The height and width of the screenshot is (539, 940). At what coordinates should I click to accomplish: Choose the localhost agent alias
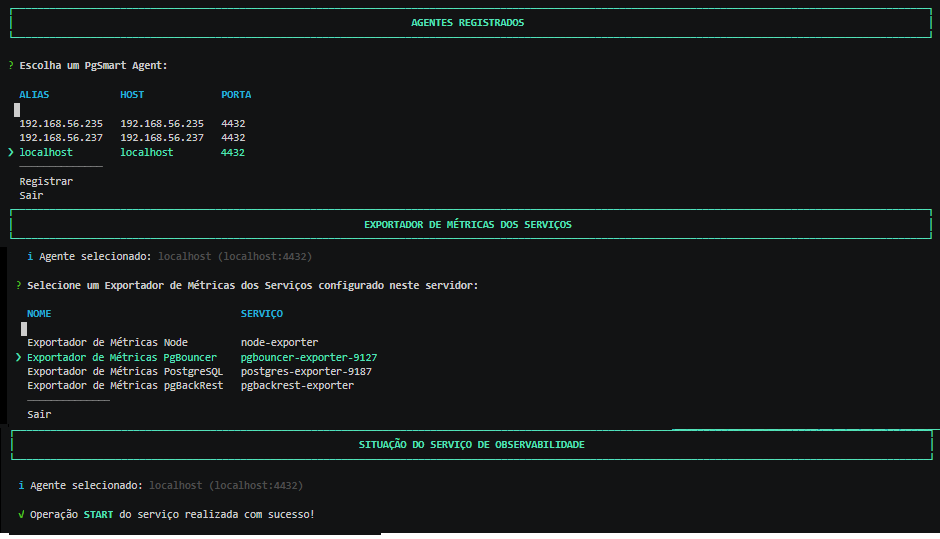click(x=46, y=152)
